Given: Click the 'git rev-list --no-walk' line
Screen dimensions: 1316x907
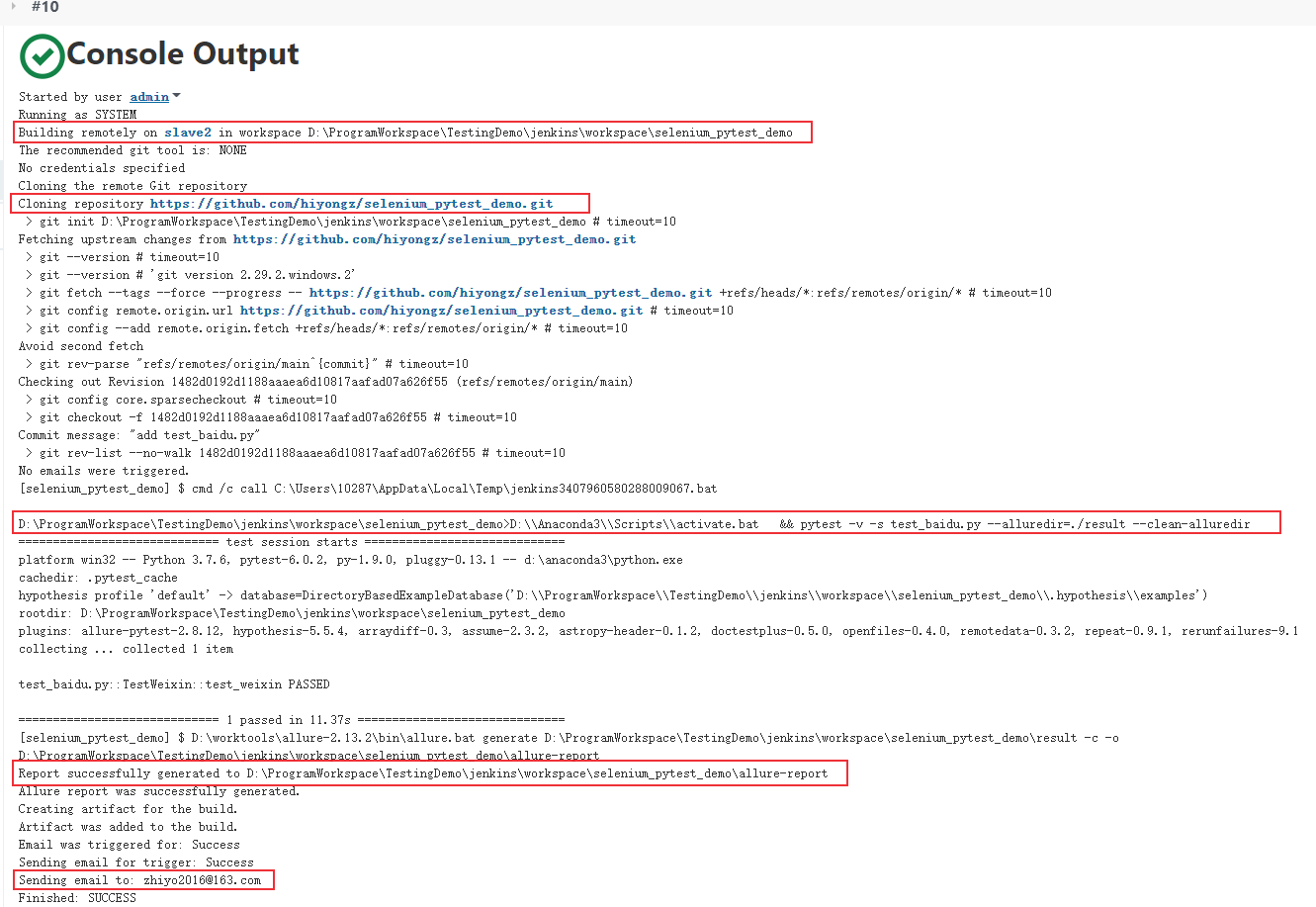Looking at the screenshot, I should pos(296,453).
